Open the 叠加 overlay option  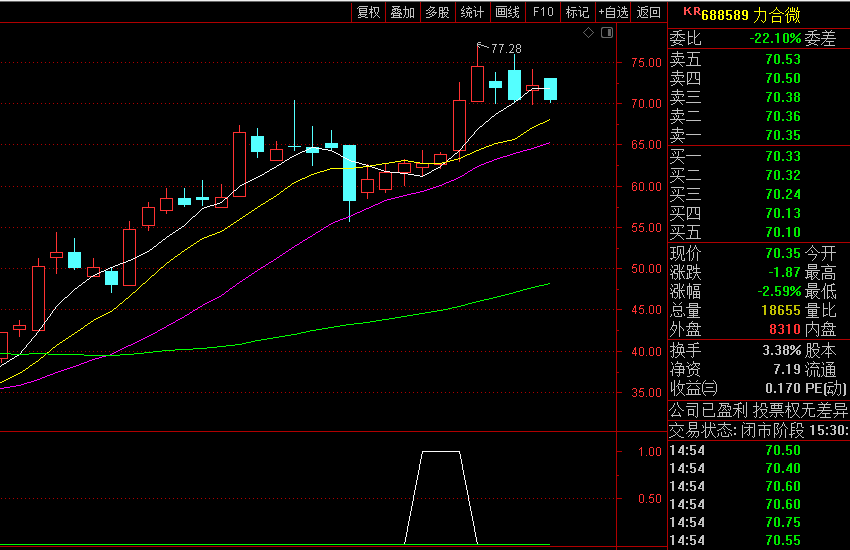click(402, 12)
